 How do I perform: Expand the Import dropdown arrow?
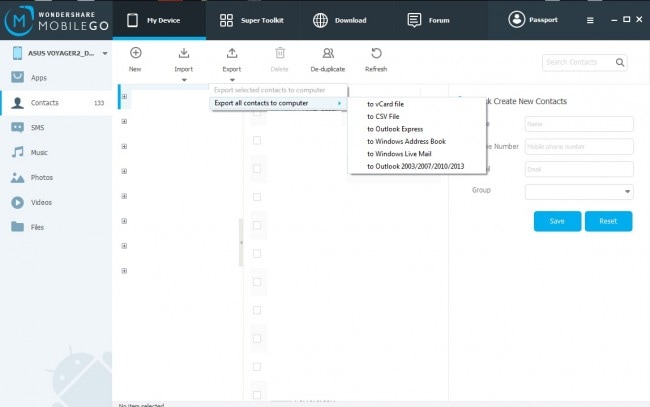coord(184,80)
